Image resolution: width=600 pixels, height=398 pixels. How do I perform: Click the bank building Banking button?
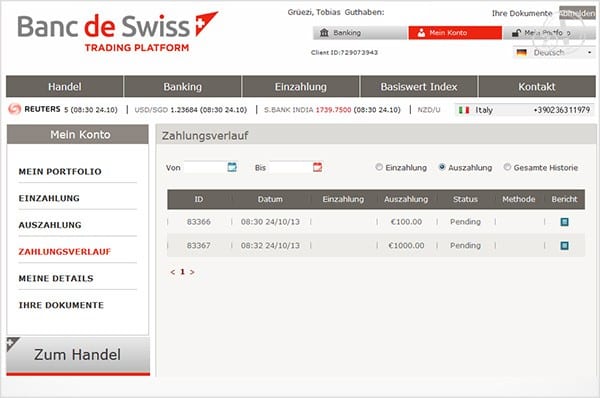[360, 33]
